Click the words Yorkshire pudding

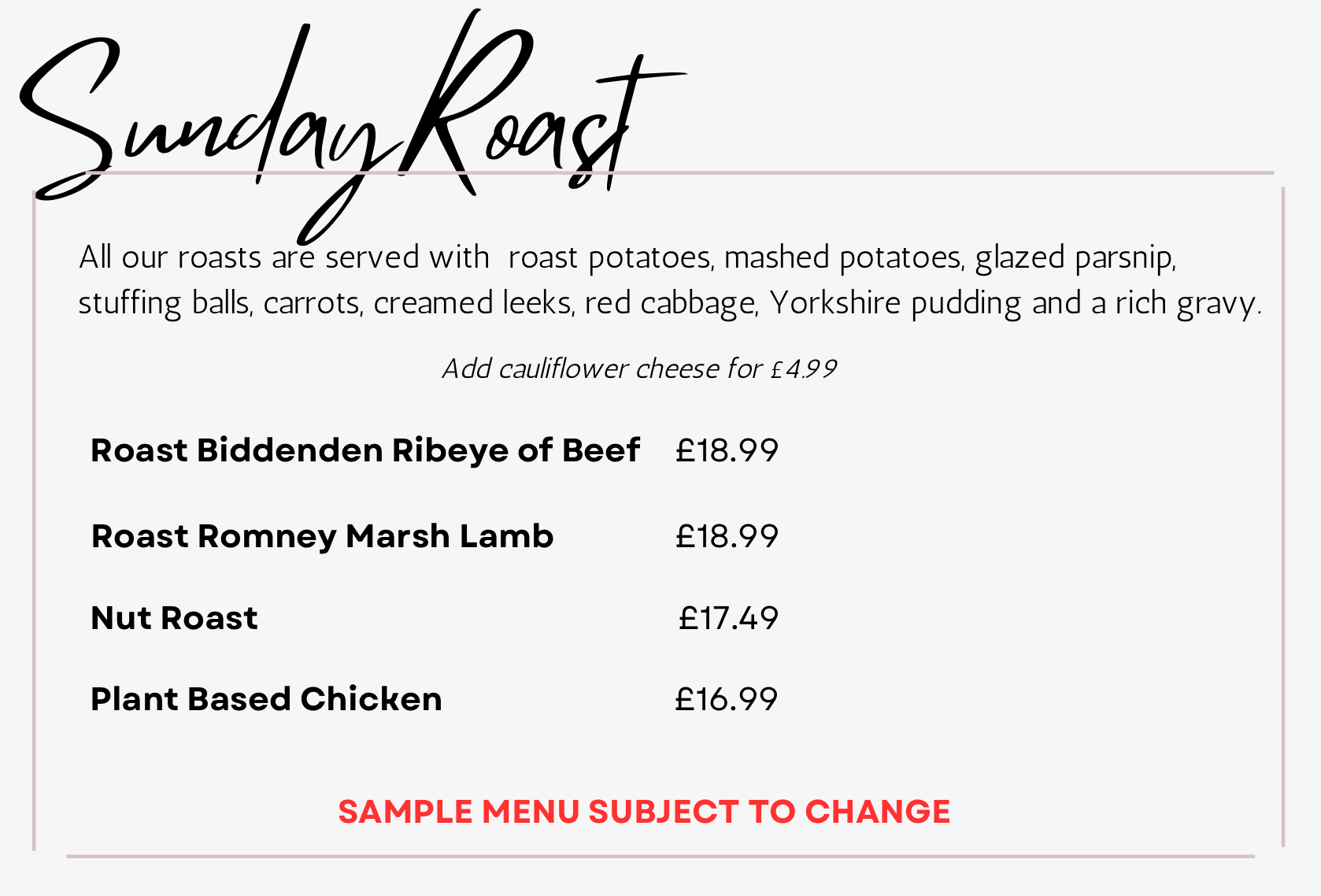(x=895, y=303)
